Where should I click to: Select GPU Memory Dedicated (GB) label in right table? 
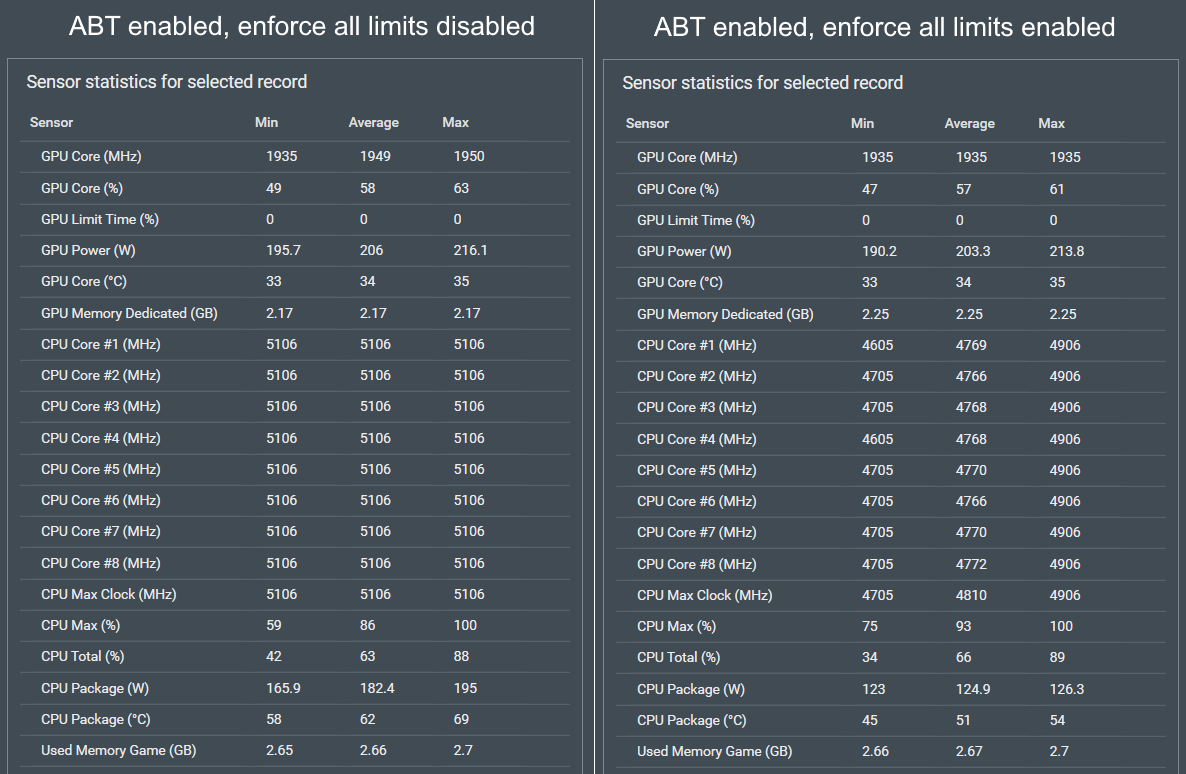(725, 314)
